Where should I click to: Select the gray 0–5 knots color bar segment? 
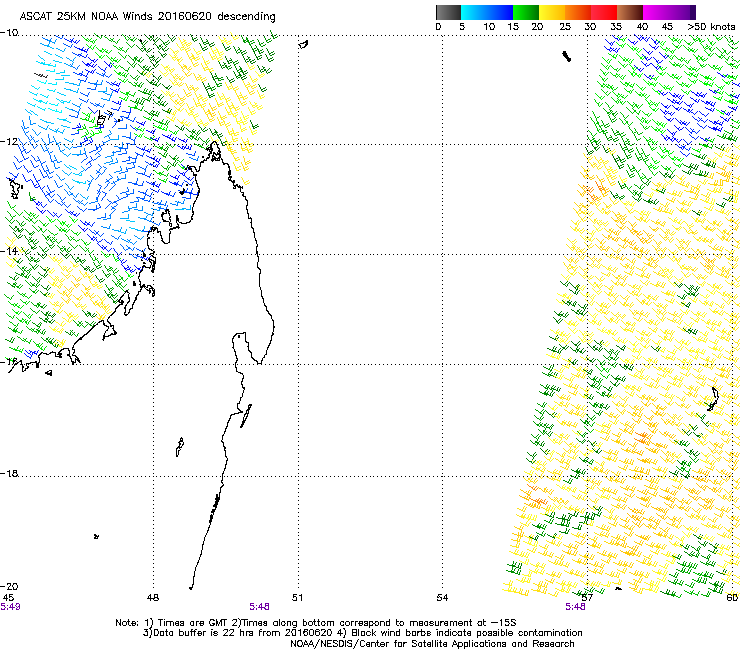tap(448, 12)
